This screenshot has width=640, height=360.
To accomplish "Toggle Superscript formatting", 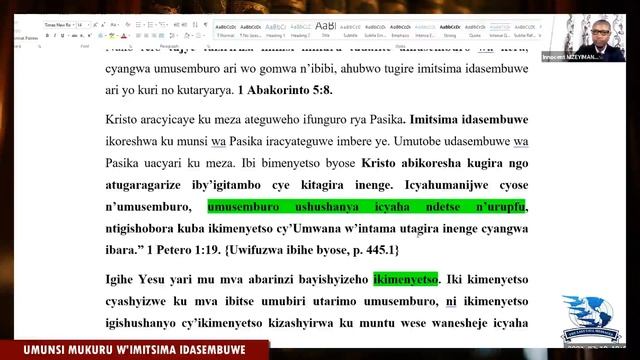I will [x=89, y=36].
